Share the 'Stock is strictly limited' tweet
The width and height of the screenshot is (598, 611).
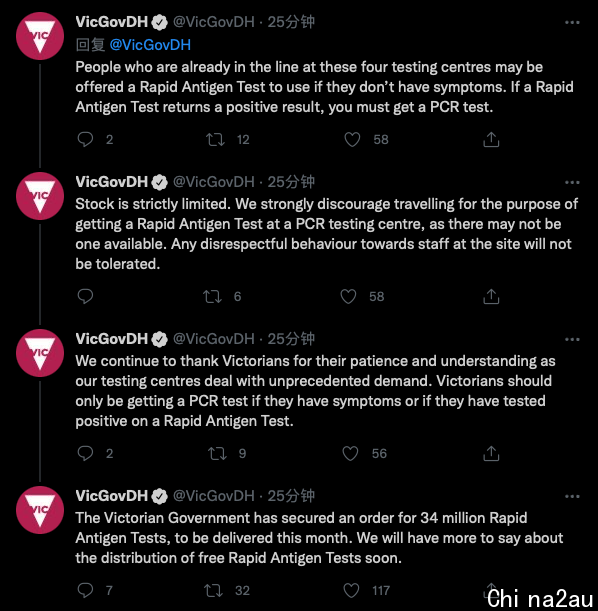[491, 297]
